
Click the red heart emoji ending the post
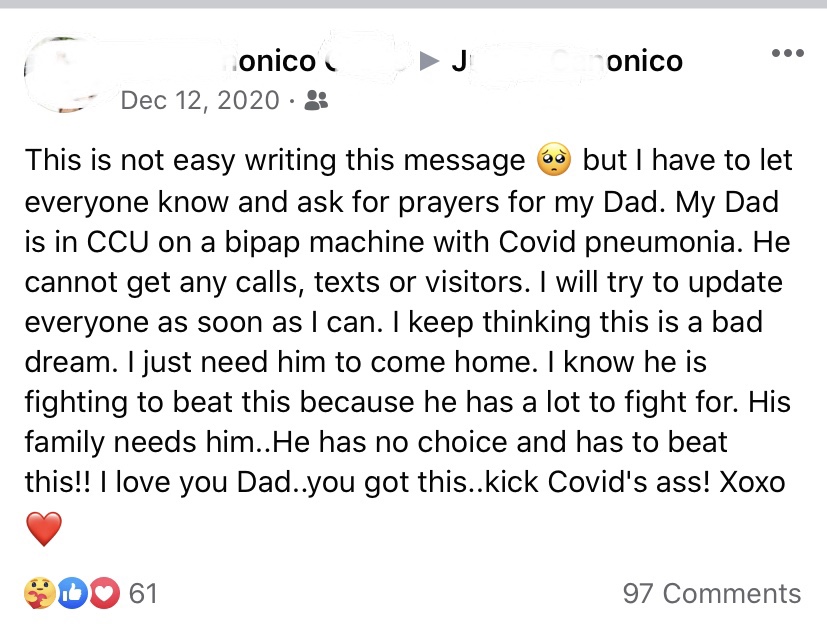[44, 528]
